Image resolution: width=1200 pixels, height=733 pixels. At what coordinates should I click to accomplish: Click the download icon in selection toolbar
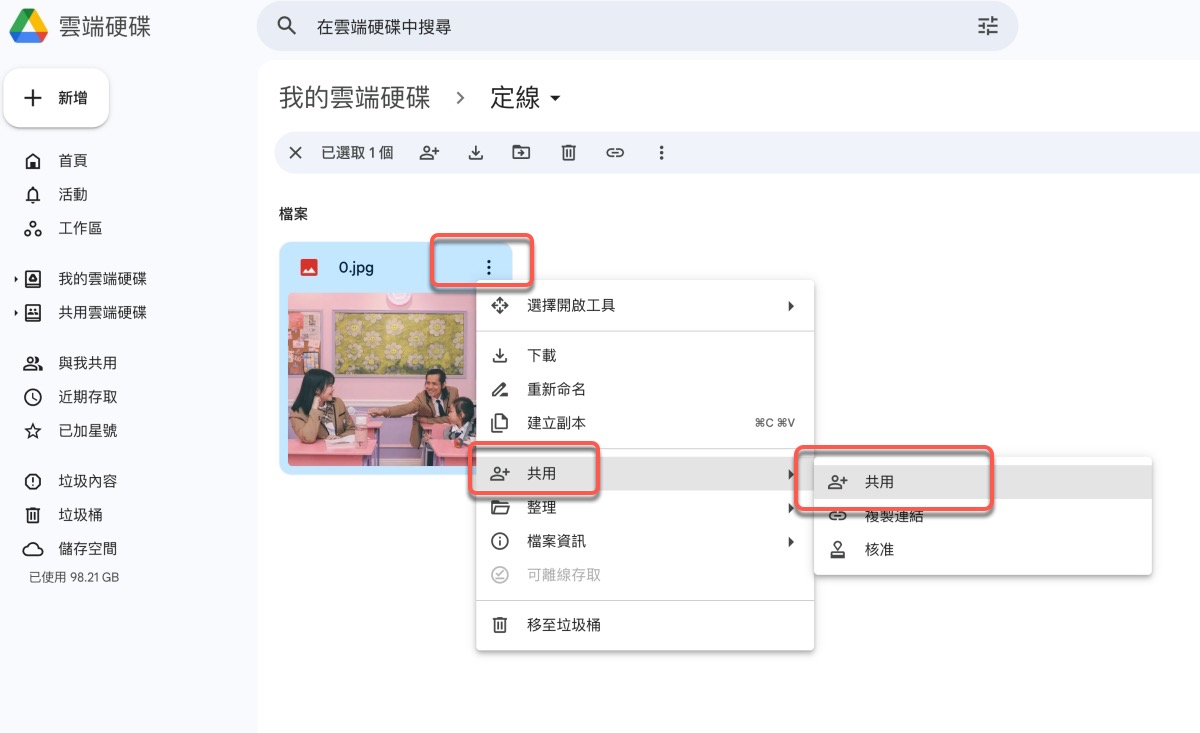(x=476, y=153)
